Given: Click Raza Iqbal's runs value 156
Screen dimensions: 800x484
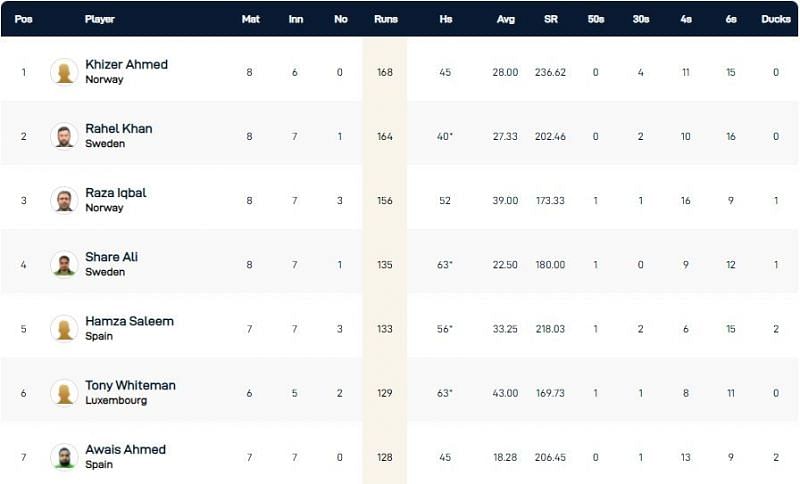Looking at the screenshot, I should pos(385,200).
